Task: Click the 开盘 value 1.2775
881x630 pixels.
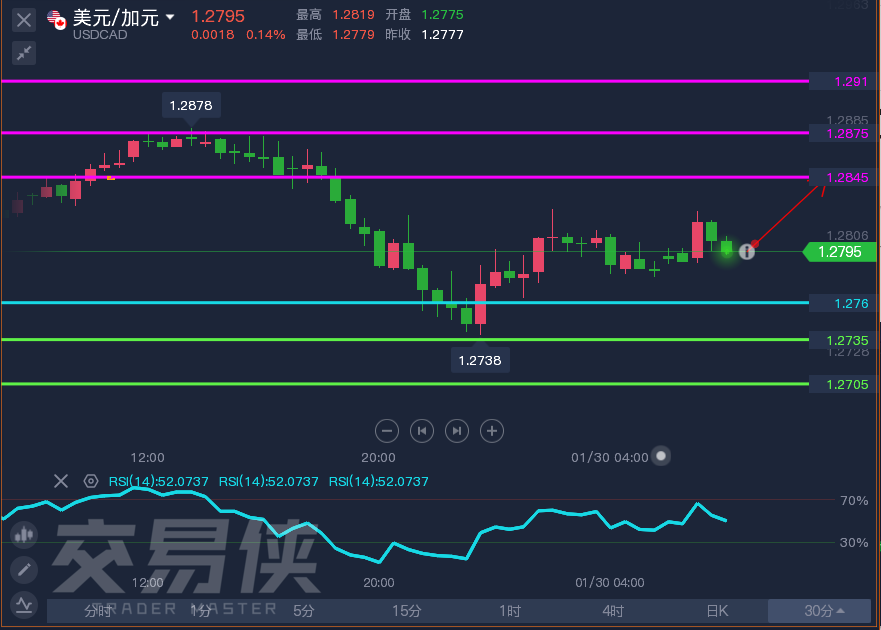Action: click(x=443, y=15)
